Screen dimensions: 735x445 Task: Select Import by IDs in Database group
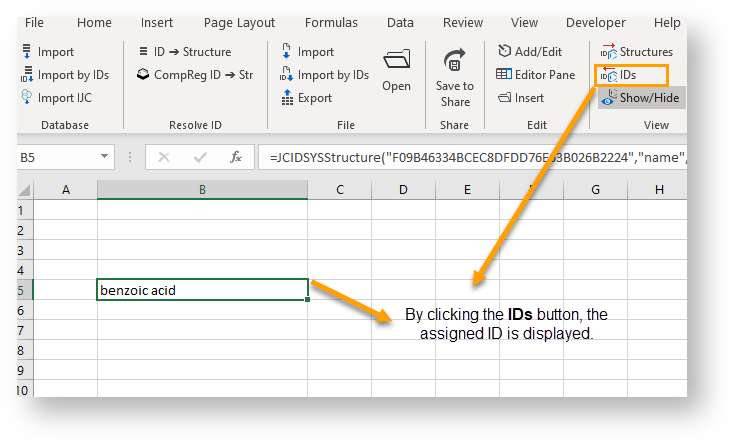[27, 75]
